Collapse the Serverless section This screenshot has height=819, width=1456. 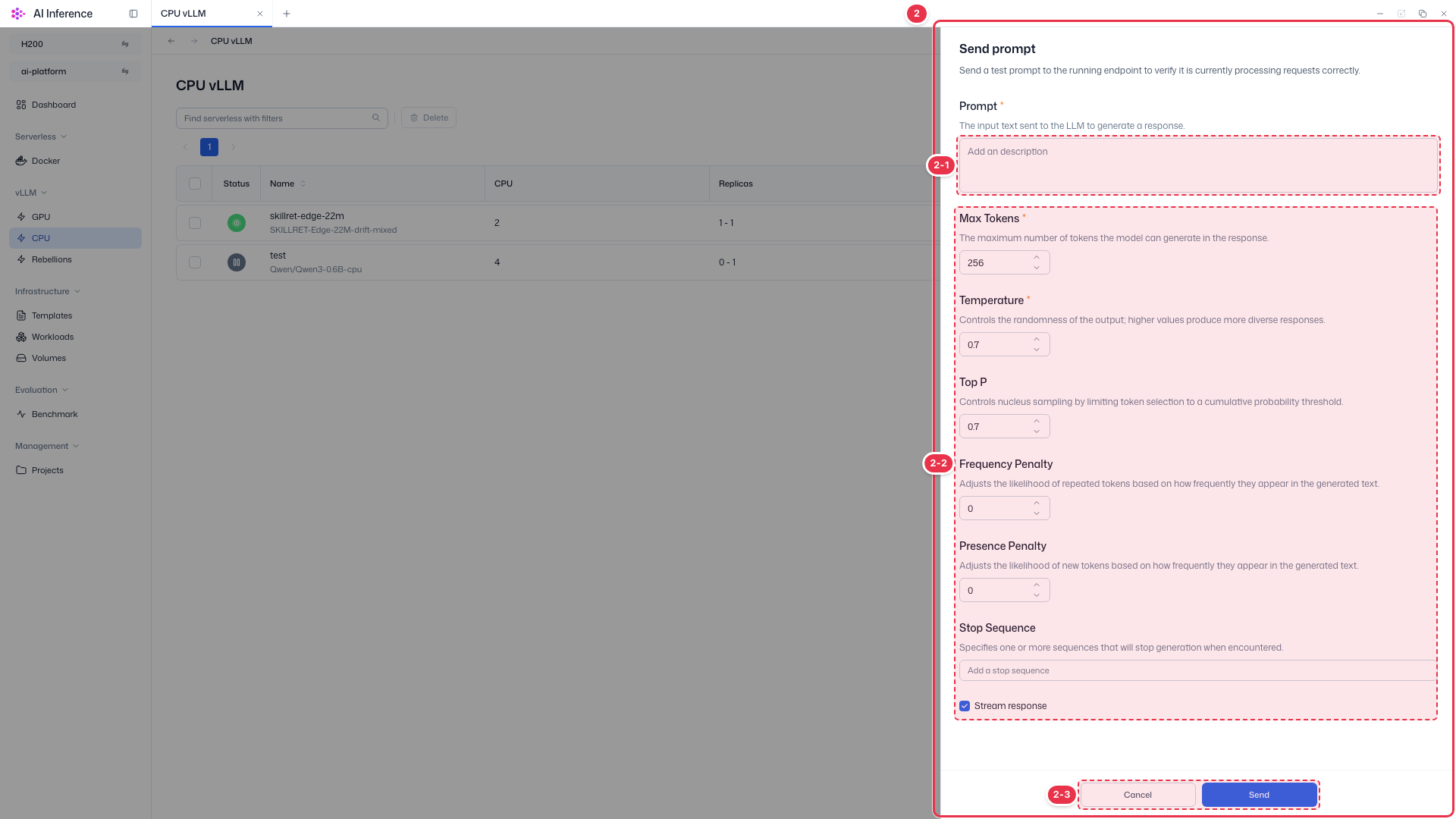tap(41, 136)
